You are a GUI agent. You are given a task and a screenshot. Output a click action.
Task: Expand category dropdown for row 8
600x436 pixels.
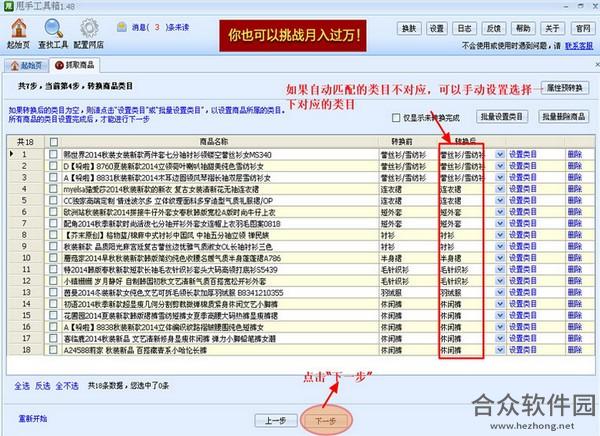coord(499,235)
